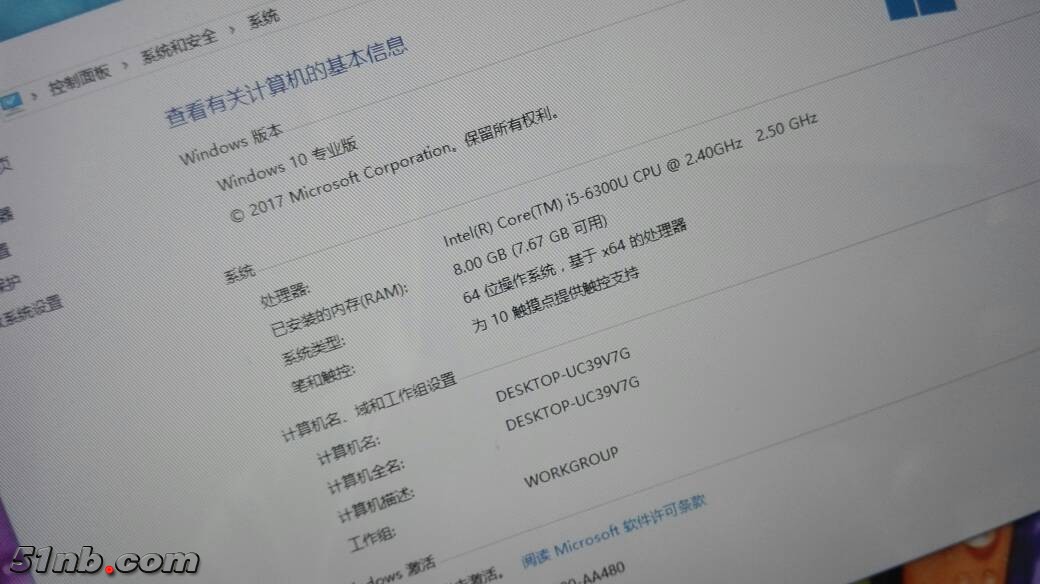Image resolution: width=1040 pixels, height=584 pixels.
Task: Click RAM value 8.00 GB (7.67 GB 可用)
Action: pyautogui.click(x=530, y=245)
